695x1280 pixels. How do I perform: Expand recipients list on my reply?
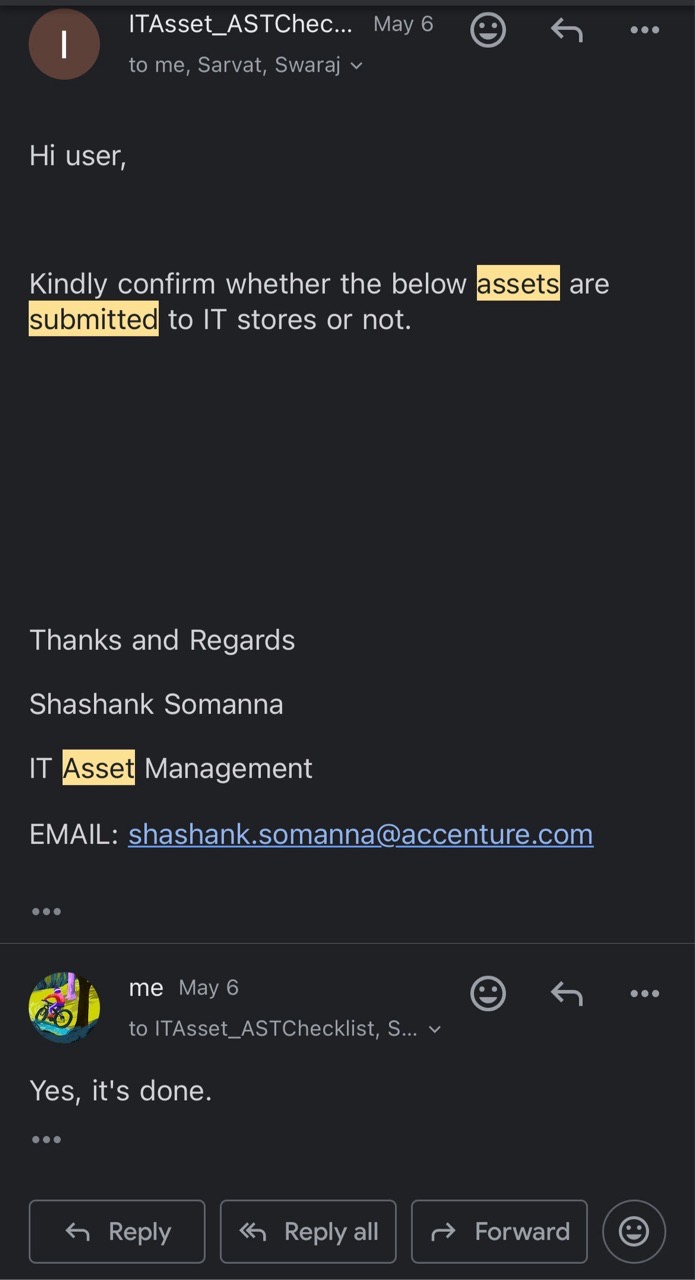pos(285,1029)
